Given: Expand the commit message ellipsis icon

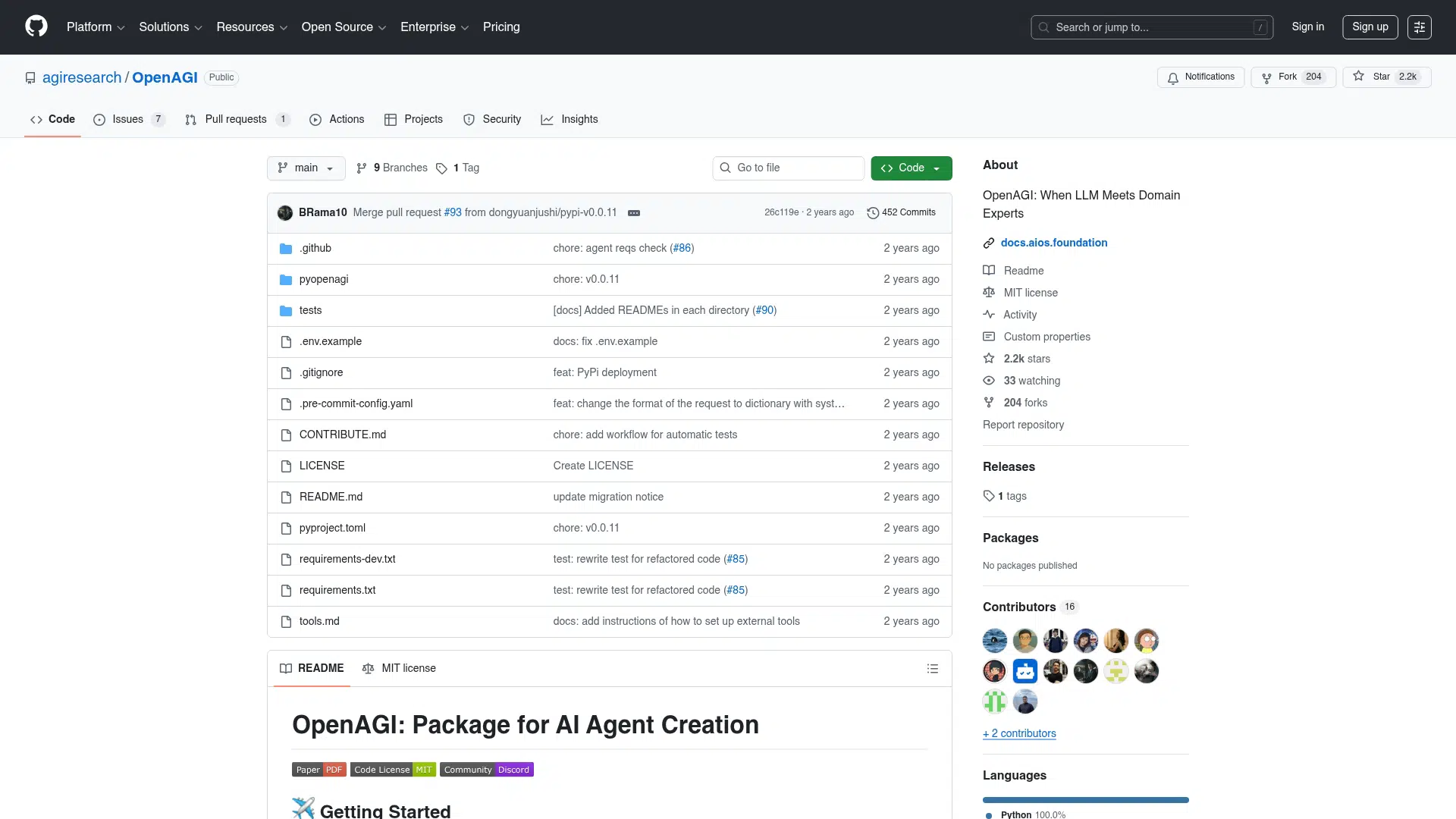Looking at the screenshot, I should pyautogui.click(x=634, y=213).
